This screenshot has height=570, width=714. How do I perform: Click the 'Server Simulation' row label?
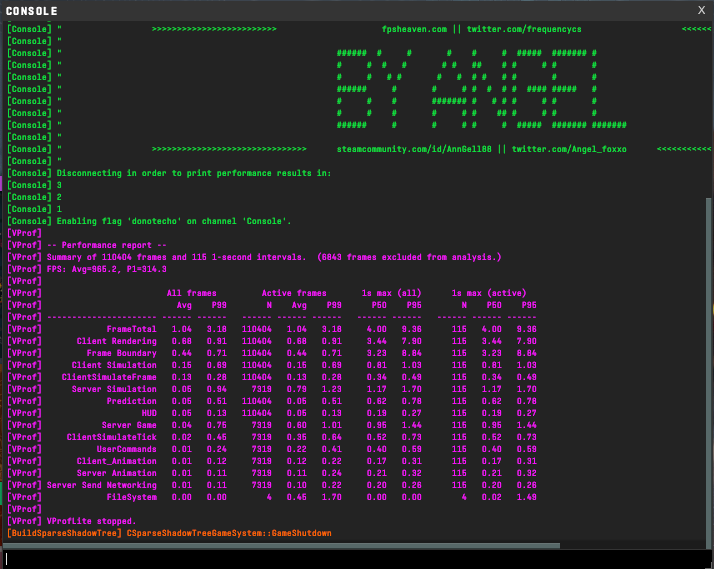pyautogui.click(x=114, y=389)
